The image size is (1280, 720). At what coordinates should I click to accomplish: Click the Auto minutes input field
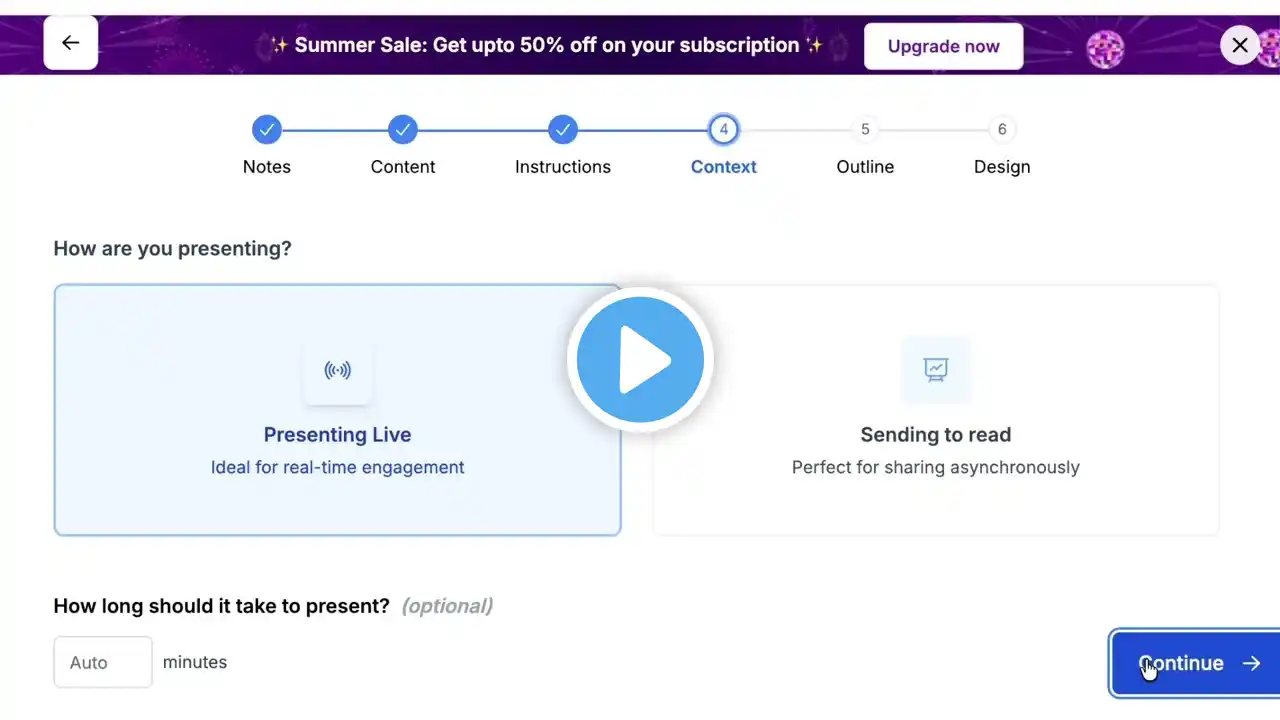click(x=103, y=662)
